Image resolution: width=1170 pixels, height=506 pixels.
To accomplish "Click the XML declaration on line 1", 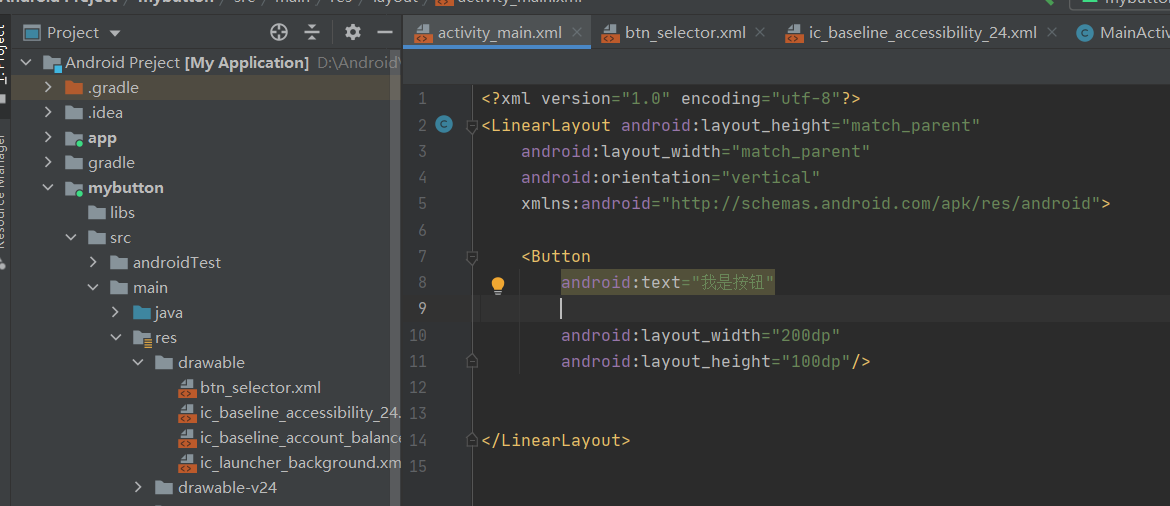I will [x=671, y=99].
